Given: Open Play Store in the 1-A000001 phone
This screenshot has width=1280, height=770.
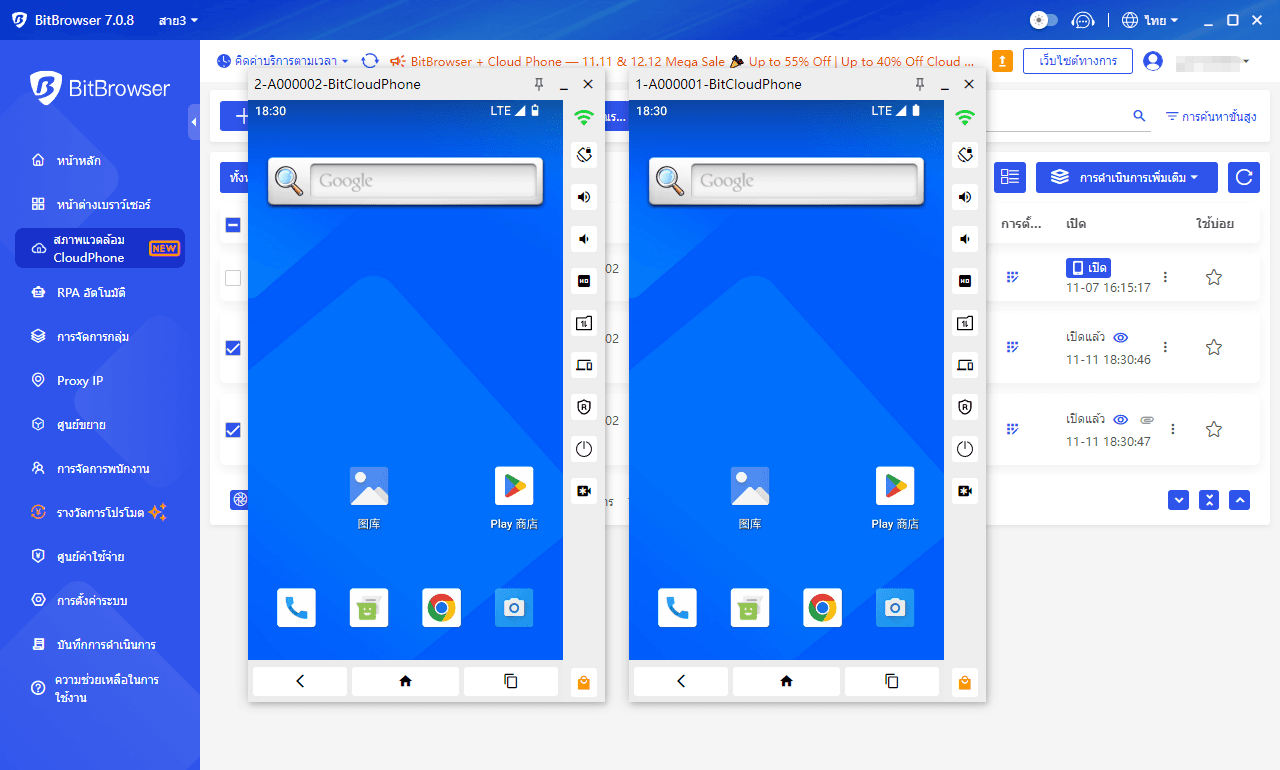Looking at the screenshot, I should (894, 486).
